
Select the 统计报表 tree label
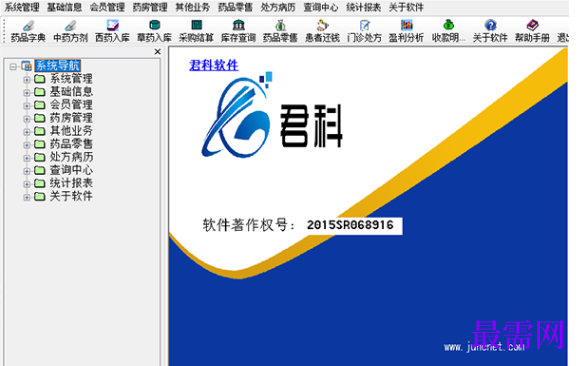coord(71,183)
